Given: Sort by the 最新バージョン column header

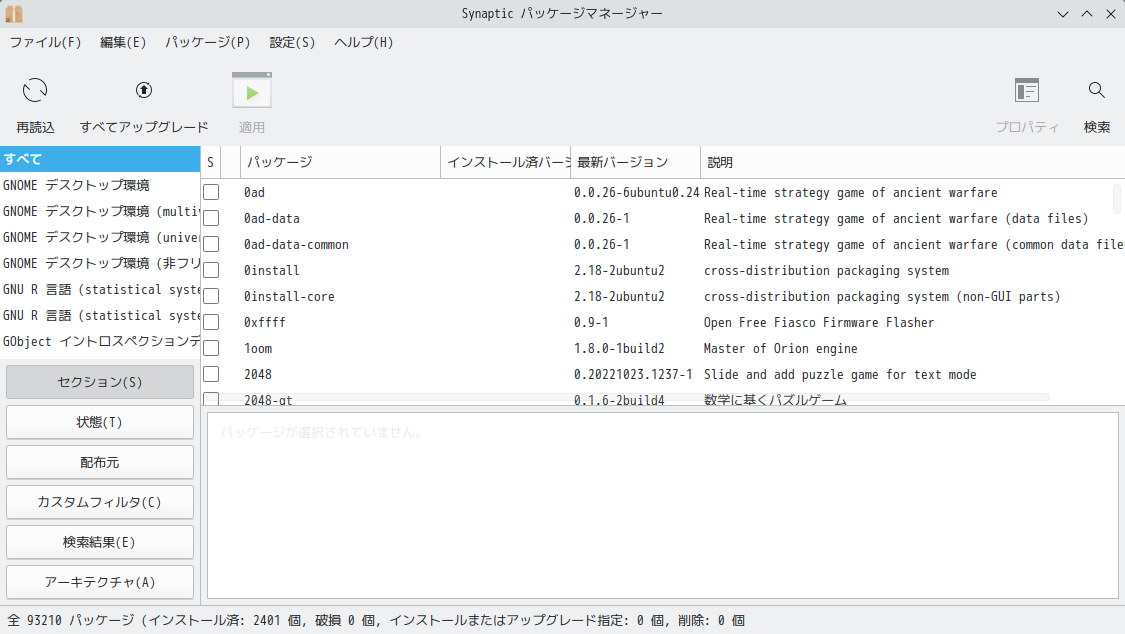Looking at the screenshot, I should tap(636, 162).
